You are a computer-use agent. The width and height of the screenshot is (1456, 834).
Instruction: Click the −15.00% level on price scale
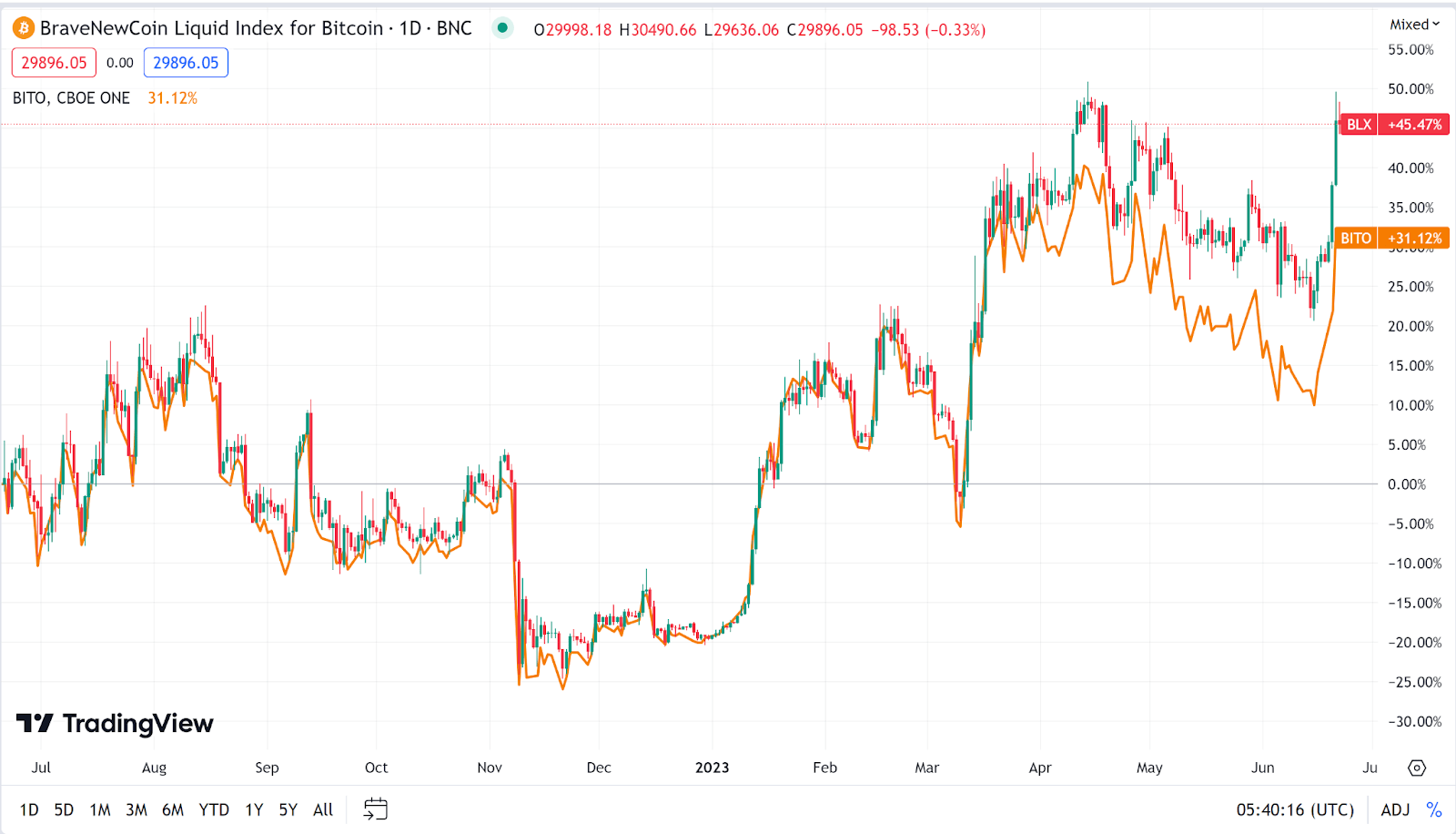tap(1415, 603)
